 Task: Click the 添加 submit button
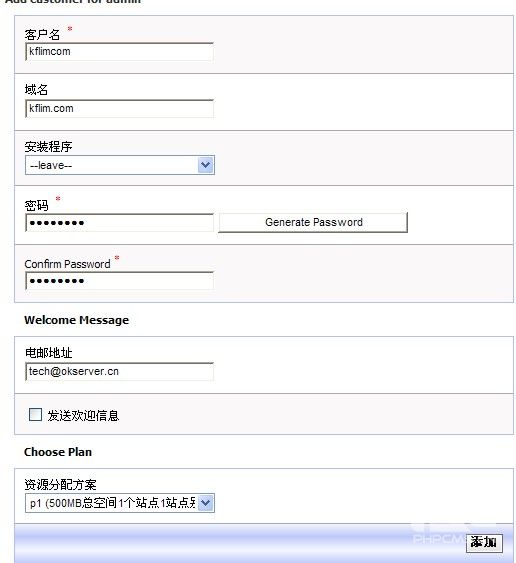tap(484, 543)
